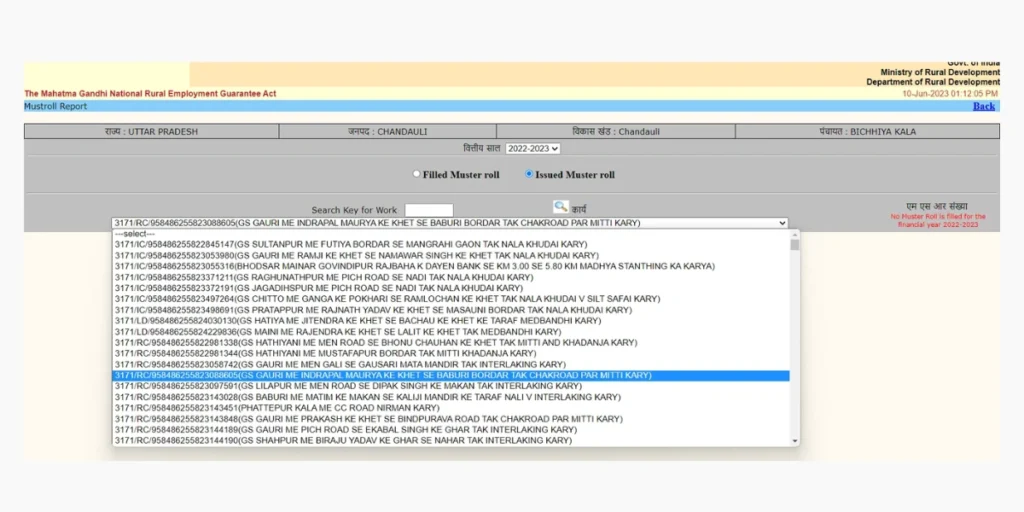Choose the ---select--- option
This screenshot has width=1024, height=512.
tap(451, 234)
